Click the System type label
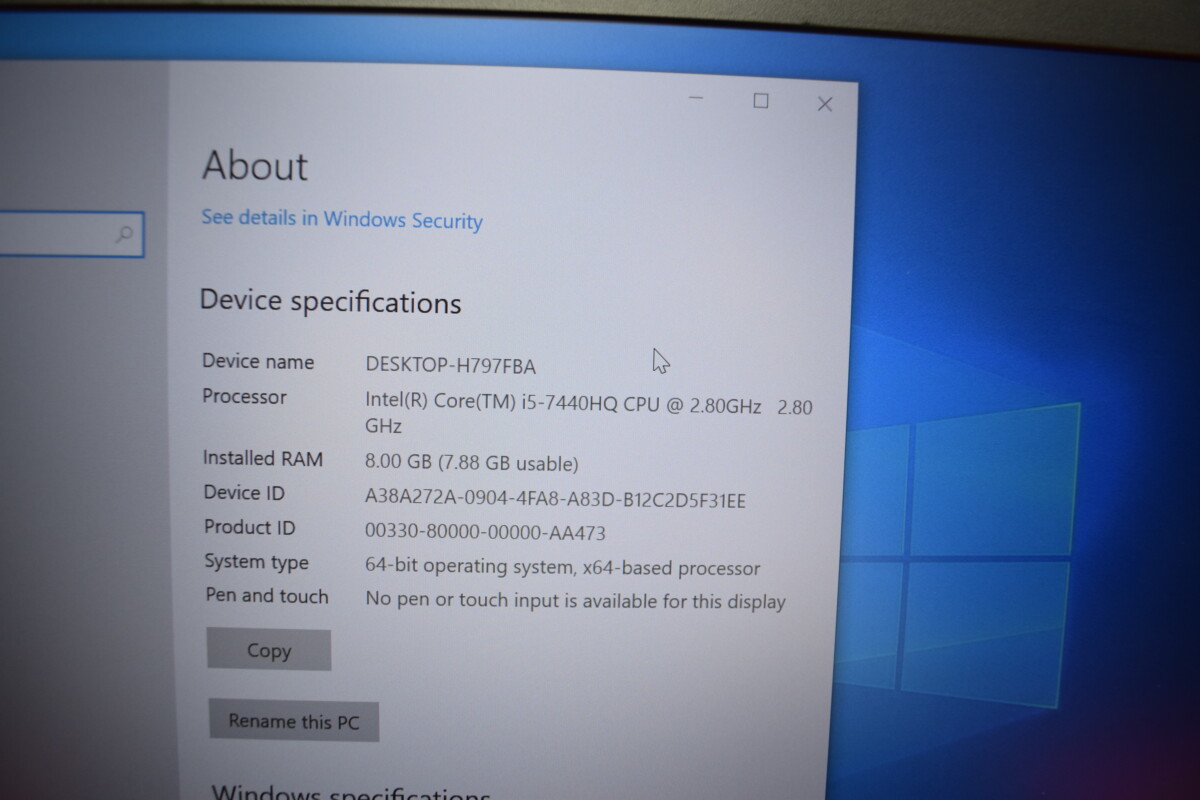This screenshot has width=1200, height=800. [x=257, y=562]
